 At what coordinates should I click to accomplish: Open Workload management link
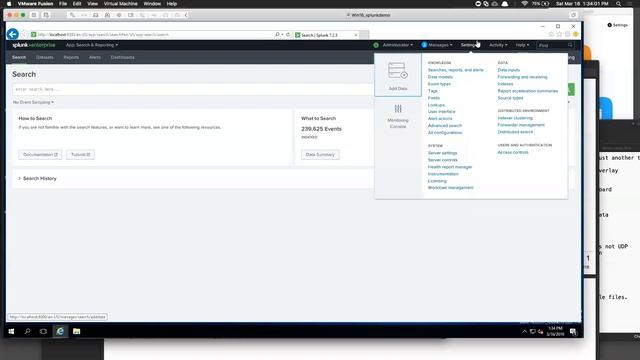click(451, 188)
